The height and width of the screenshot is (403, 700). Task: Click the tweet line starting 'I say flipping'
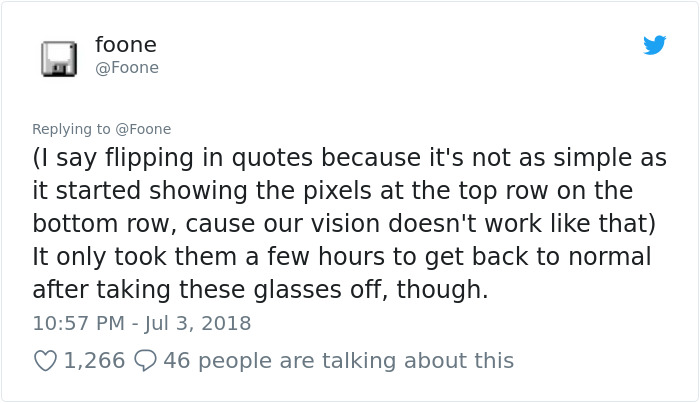350,158
